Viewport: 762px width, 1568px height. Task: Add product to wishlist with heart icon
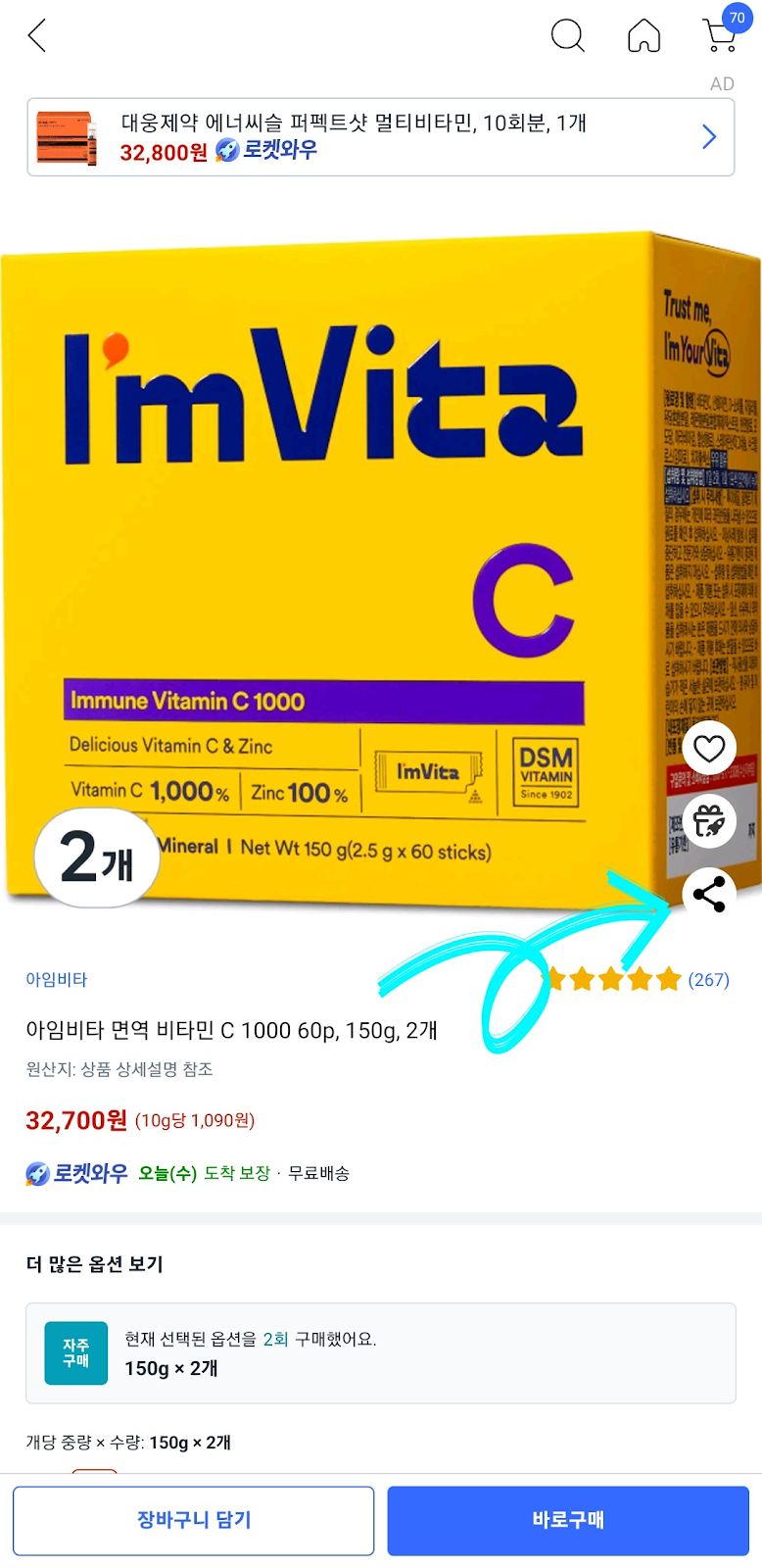pyautogui.click(x=709, y=749)
